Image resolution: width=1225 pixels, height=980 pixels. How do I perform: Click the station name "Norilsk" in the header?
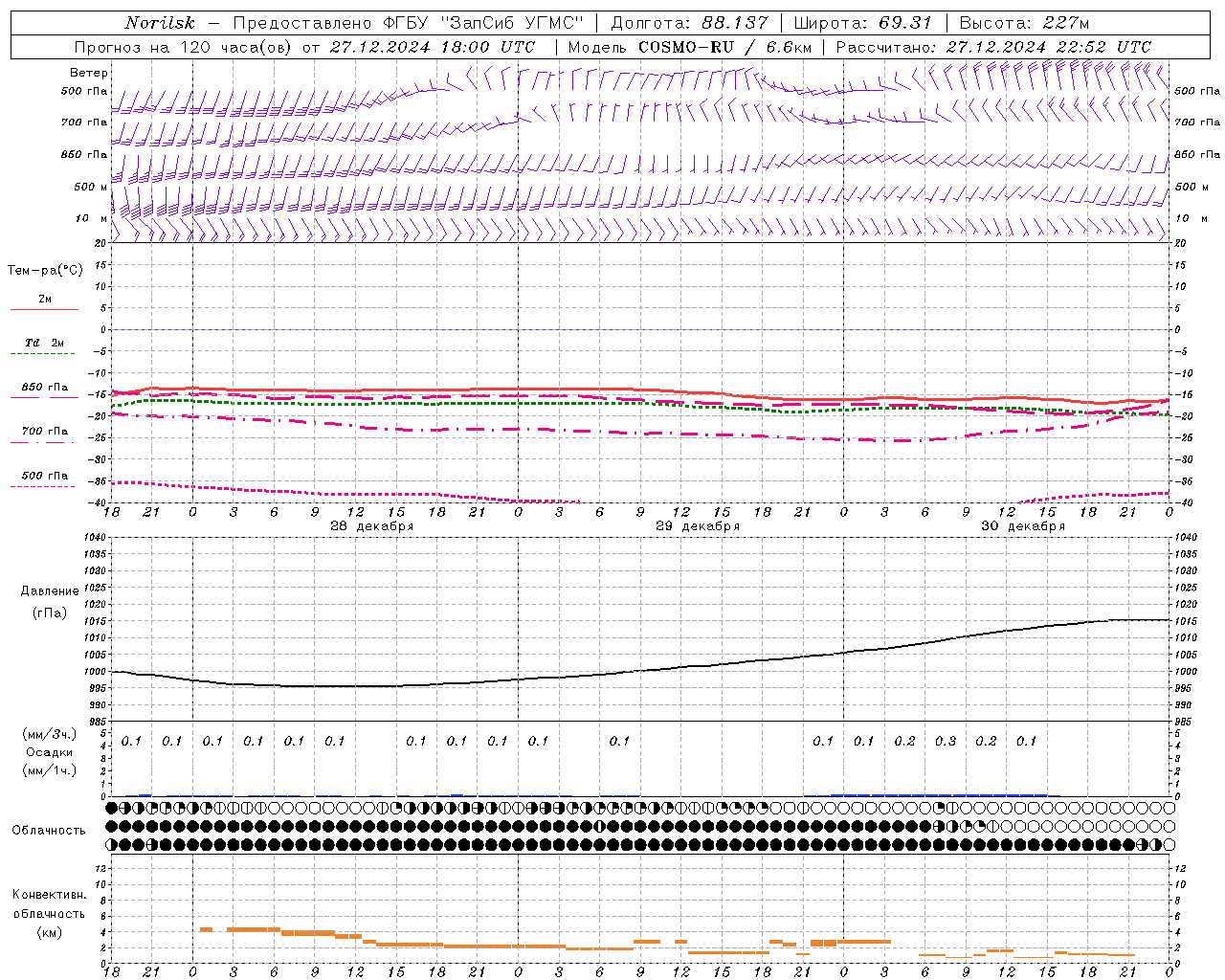click(x=160, y=23)
